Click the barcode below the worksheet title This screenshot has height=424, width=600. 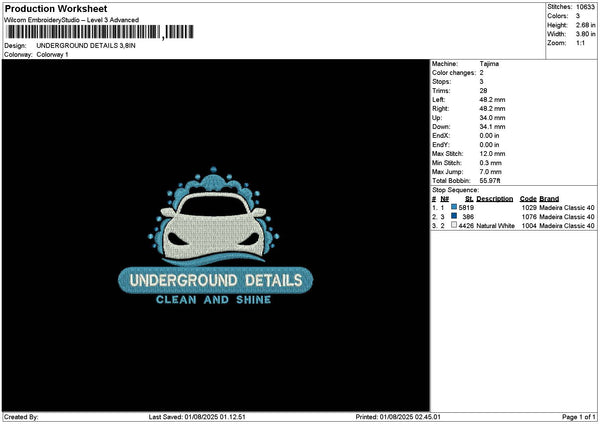[100, 32]
